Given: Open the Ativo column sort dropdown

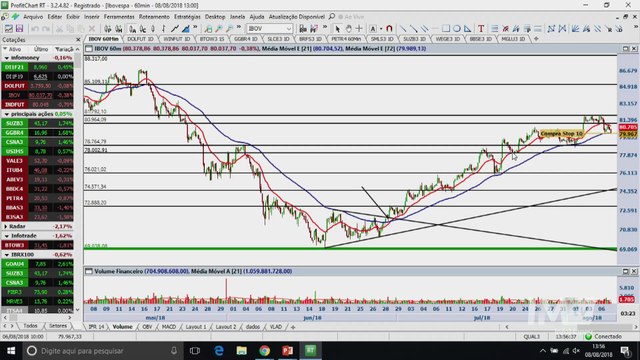Looking at the screenshot, I should 5,49.
